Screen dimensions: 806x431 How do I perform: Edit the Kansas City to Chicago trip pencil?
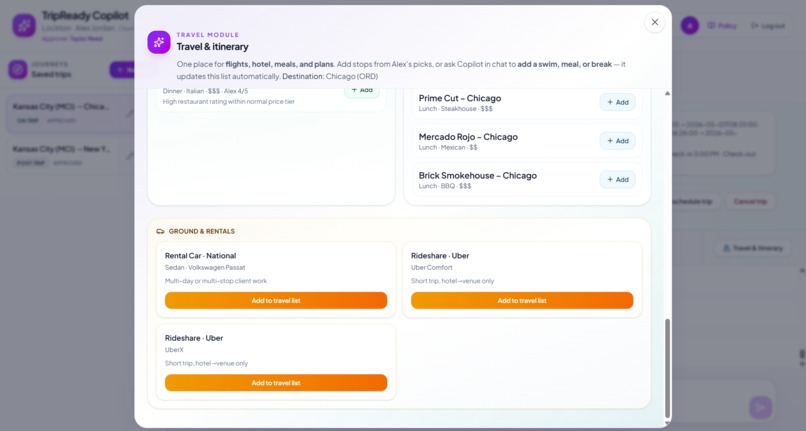pyautogui.click(x=130, y=113)
